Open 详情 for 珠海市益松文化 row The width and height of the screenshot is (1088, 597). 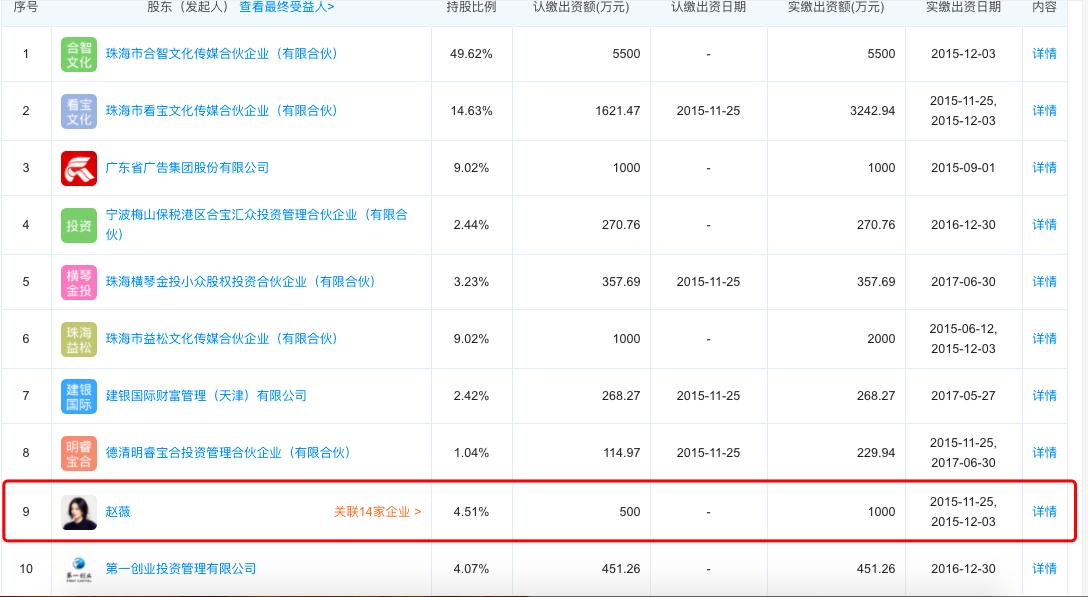coord(1044,339)
